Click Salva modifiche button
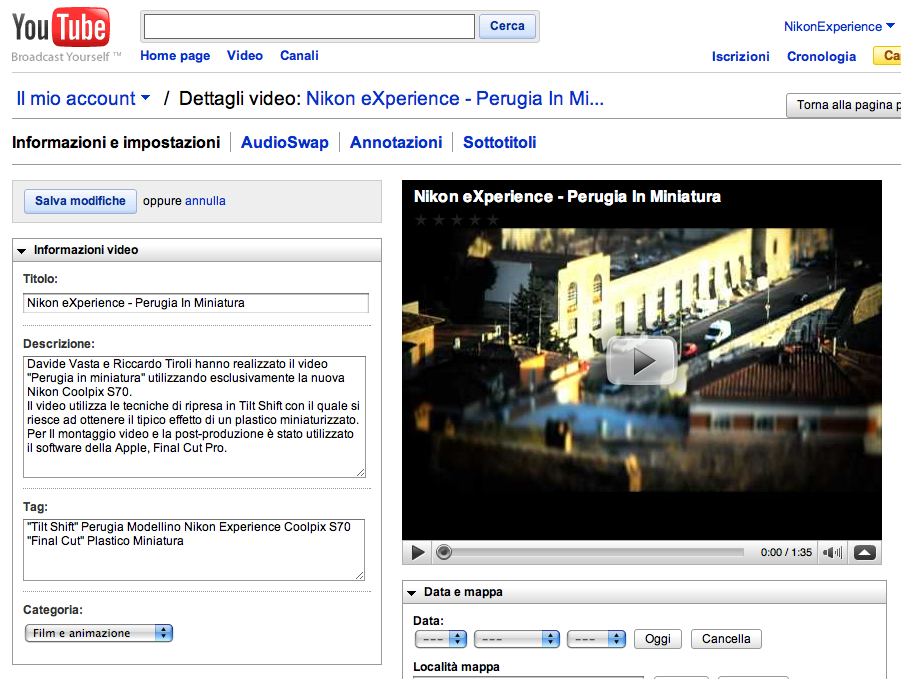This screenshot has width=901, height=679. point(80,201)
